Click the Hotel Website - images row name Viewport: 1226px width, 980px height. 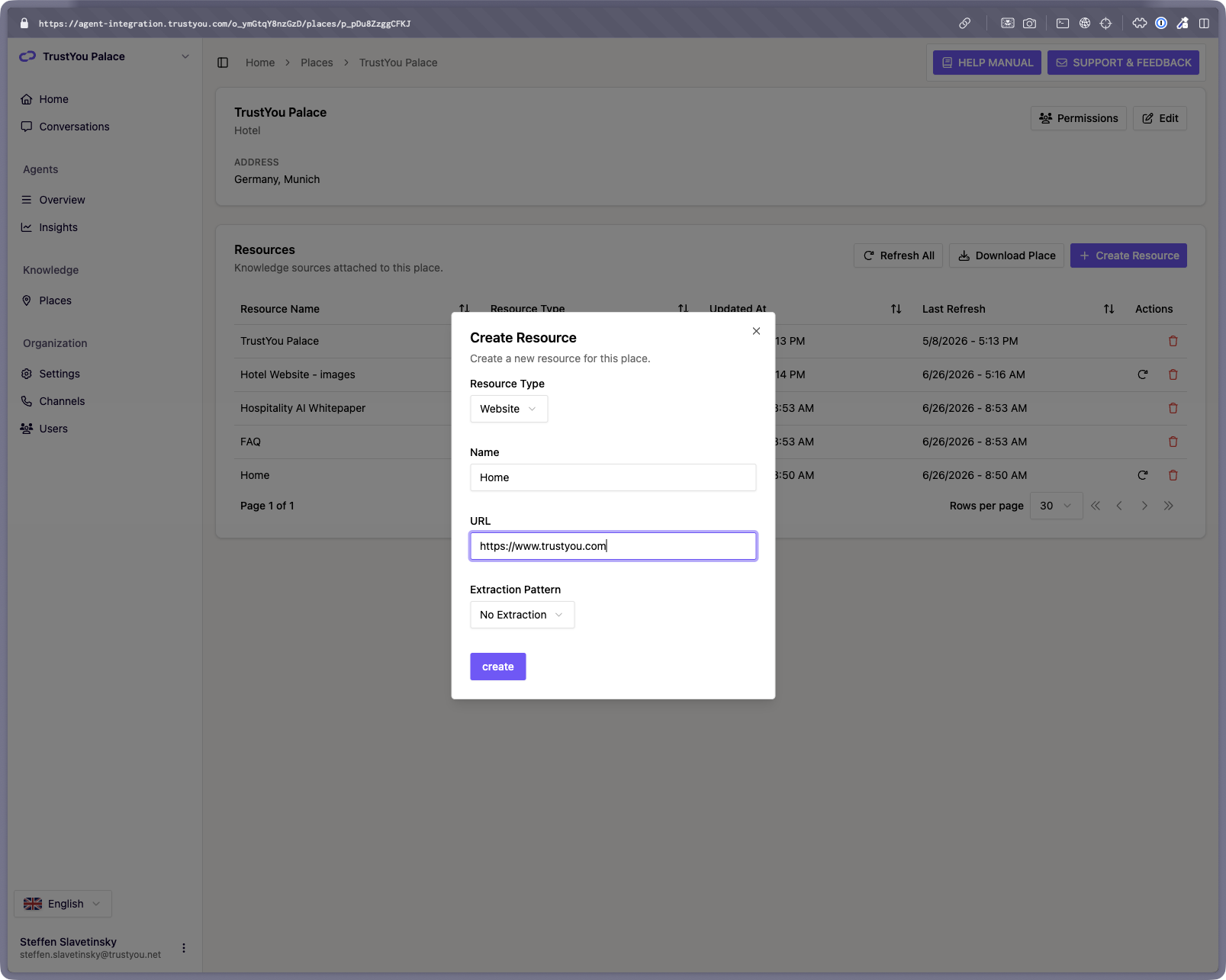point(298,374)
